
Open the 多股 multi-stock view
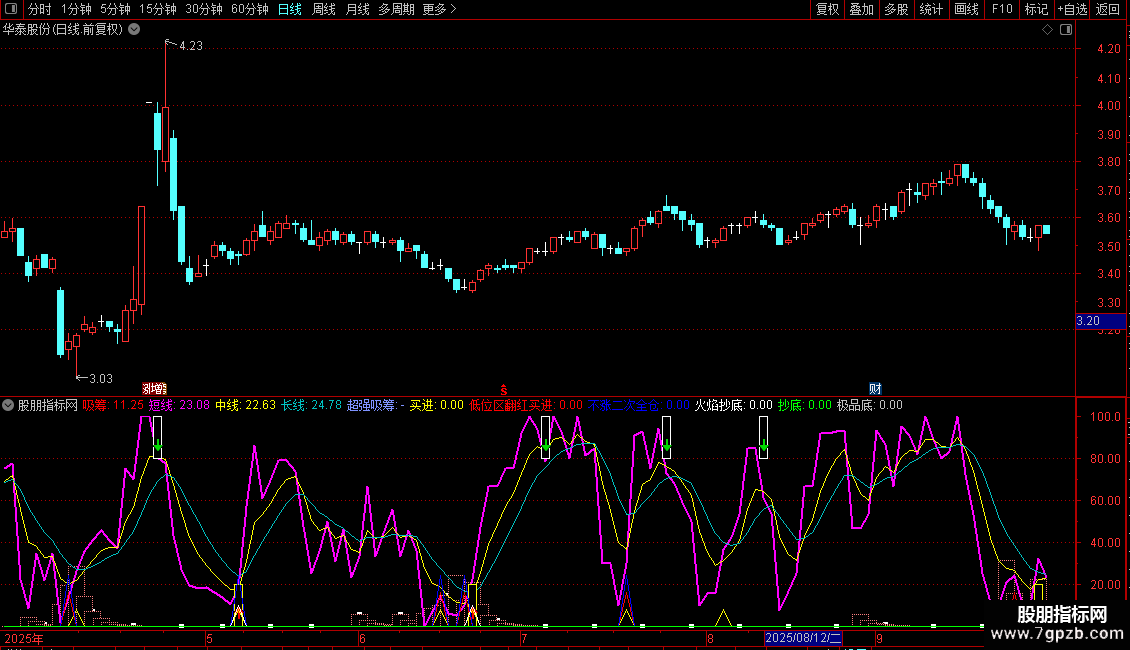pyautogui.click(x=897, y=9)
